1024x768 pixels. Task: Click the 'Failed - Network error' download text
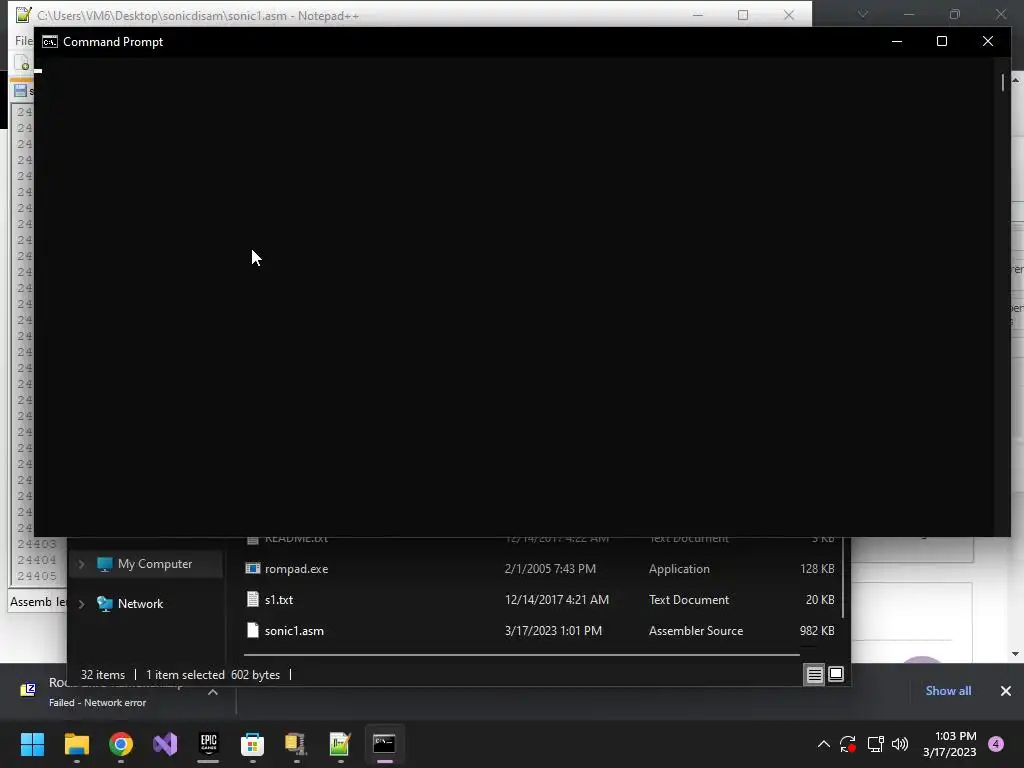tap(97, 703)
